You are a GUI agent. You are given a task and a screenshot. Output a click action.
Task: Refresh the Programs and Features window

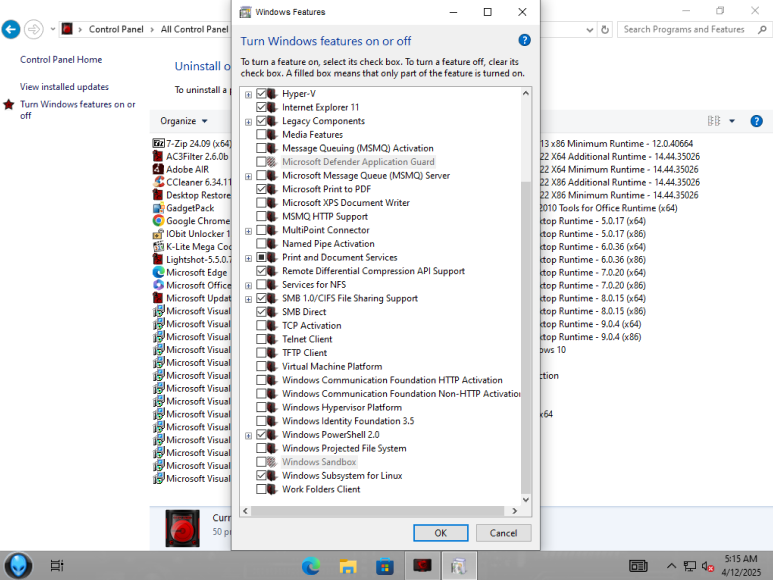coord(605,30)
